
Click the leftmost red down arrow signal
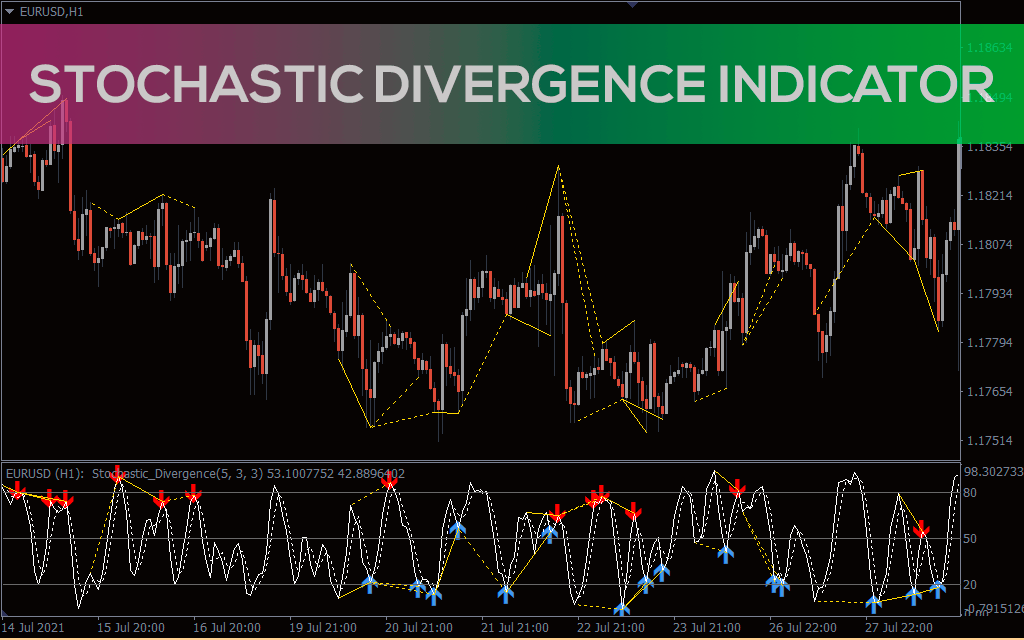17,490
